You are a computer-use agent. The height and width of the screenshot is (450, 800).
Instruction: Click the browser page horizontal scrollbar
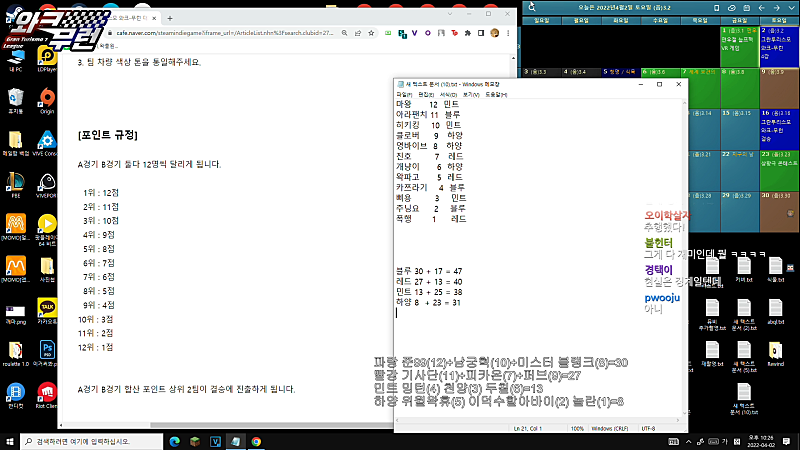coord(227,424)
